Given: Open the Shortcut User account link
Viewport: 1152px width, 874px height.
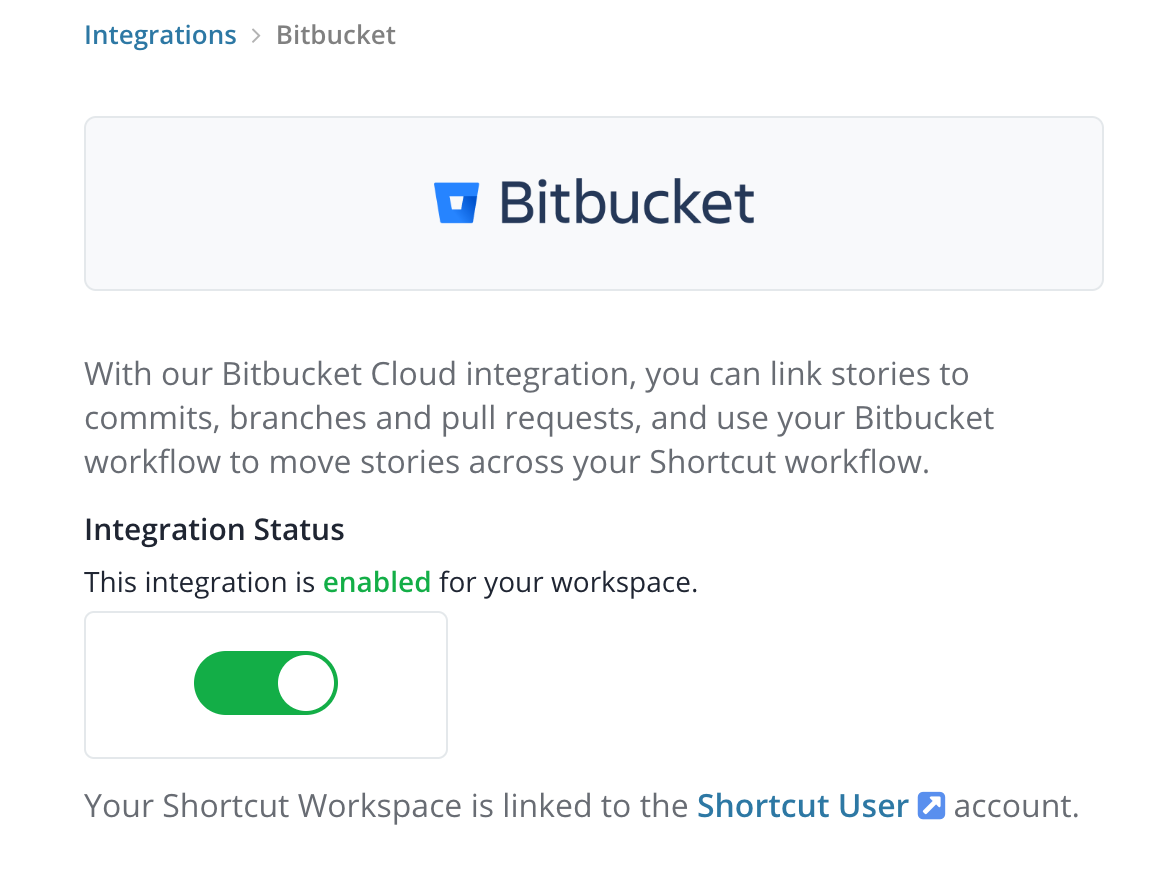Looking at the screenshot, I should (803, 806).
